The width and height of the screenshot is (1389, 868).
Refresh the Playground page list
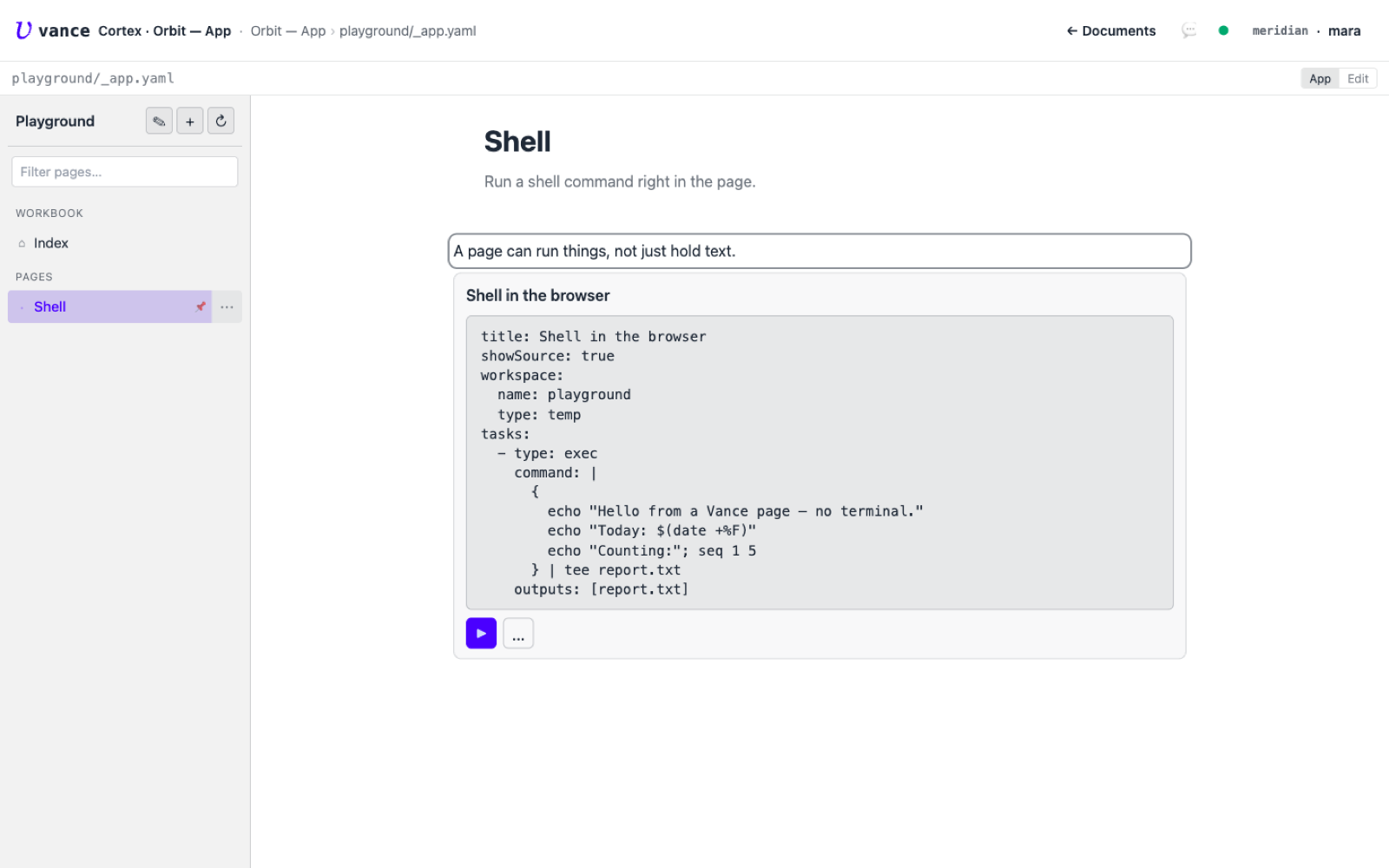point(221,121)
